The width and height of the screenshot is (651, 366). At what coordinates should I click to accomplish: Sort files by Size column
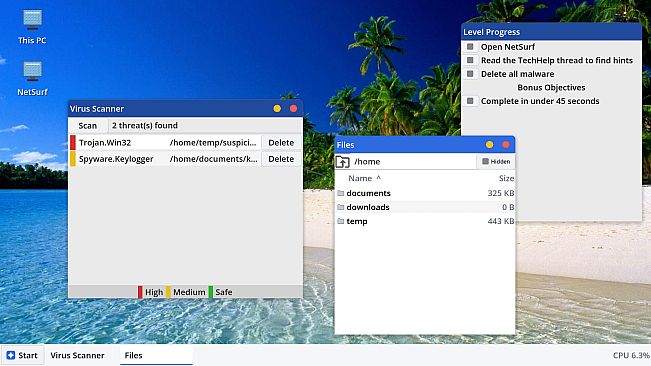click(506, 178)
